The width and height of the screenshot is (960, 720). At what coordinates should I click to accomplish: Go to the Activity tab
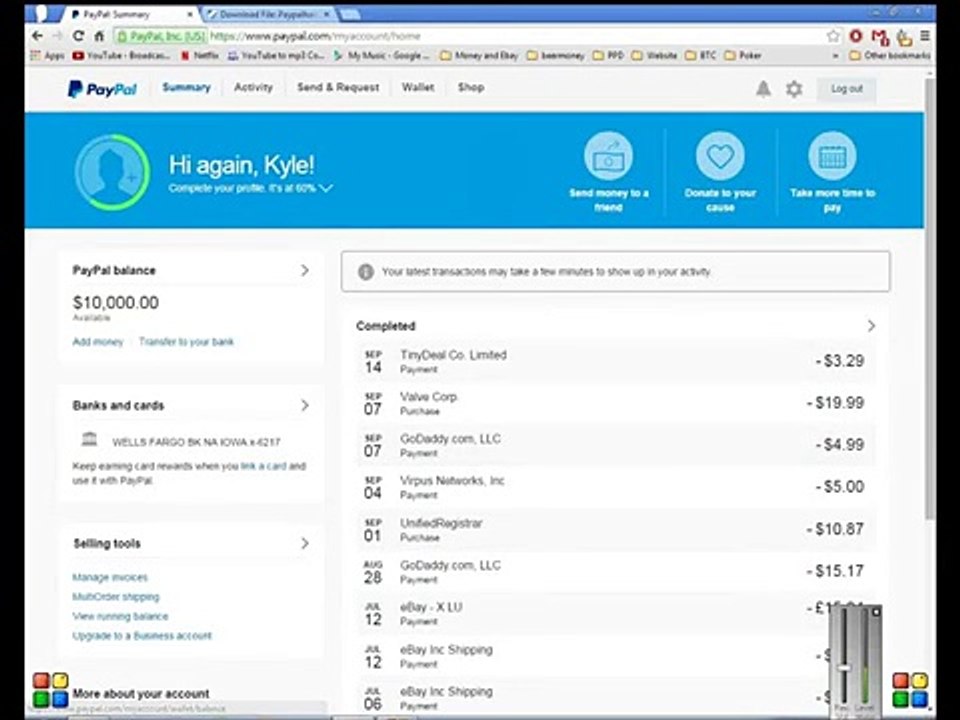(x=253, y=87)
